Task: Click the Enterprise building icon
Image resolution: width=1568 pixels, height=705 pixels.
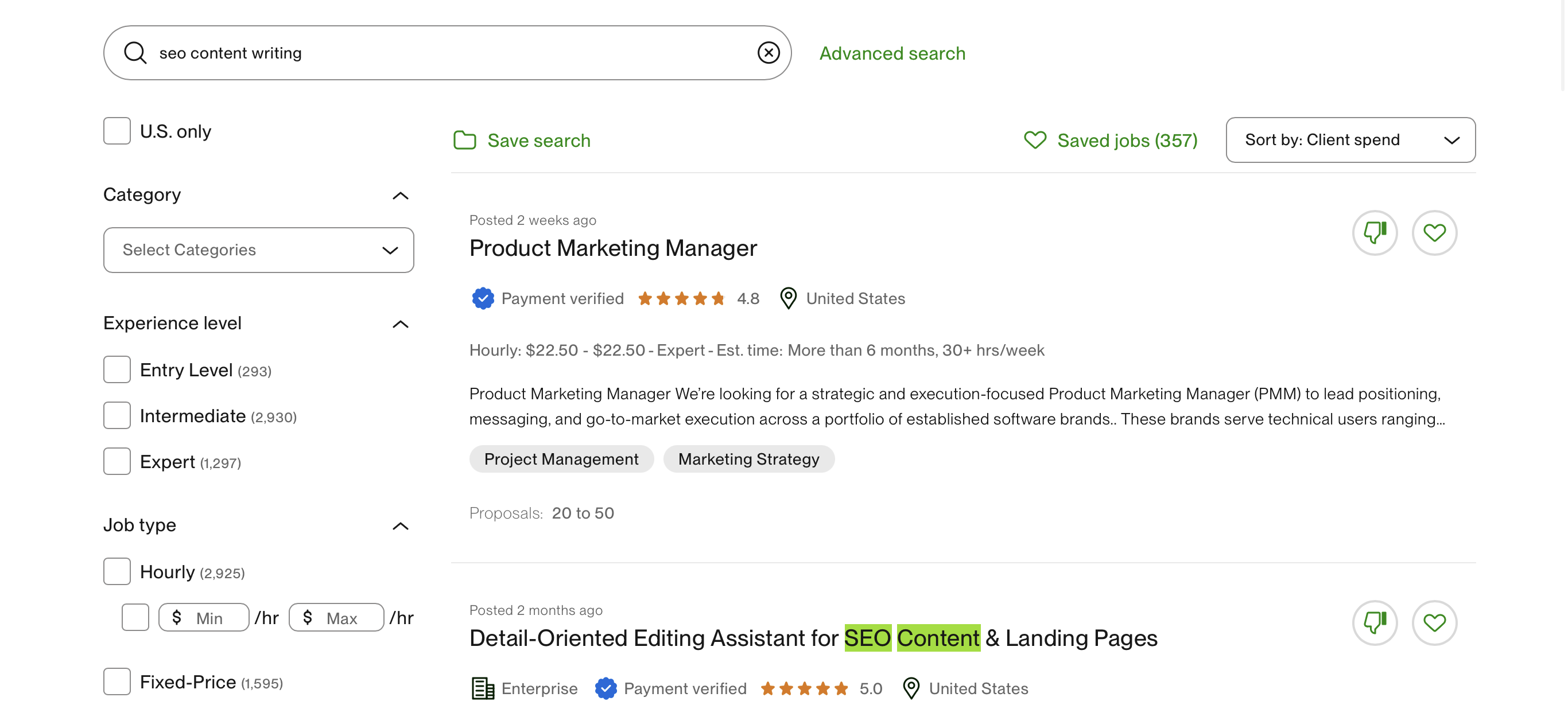Action: coord(483,688)
